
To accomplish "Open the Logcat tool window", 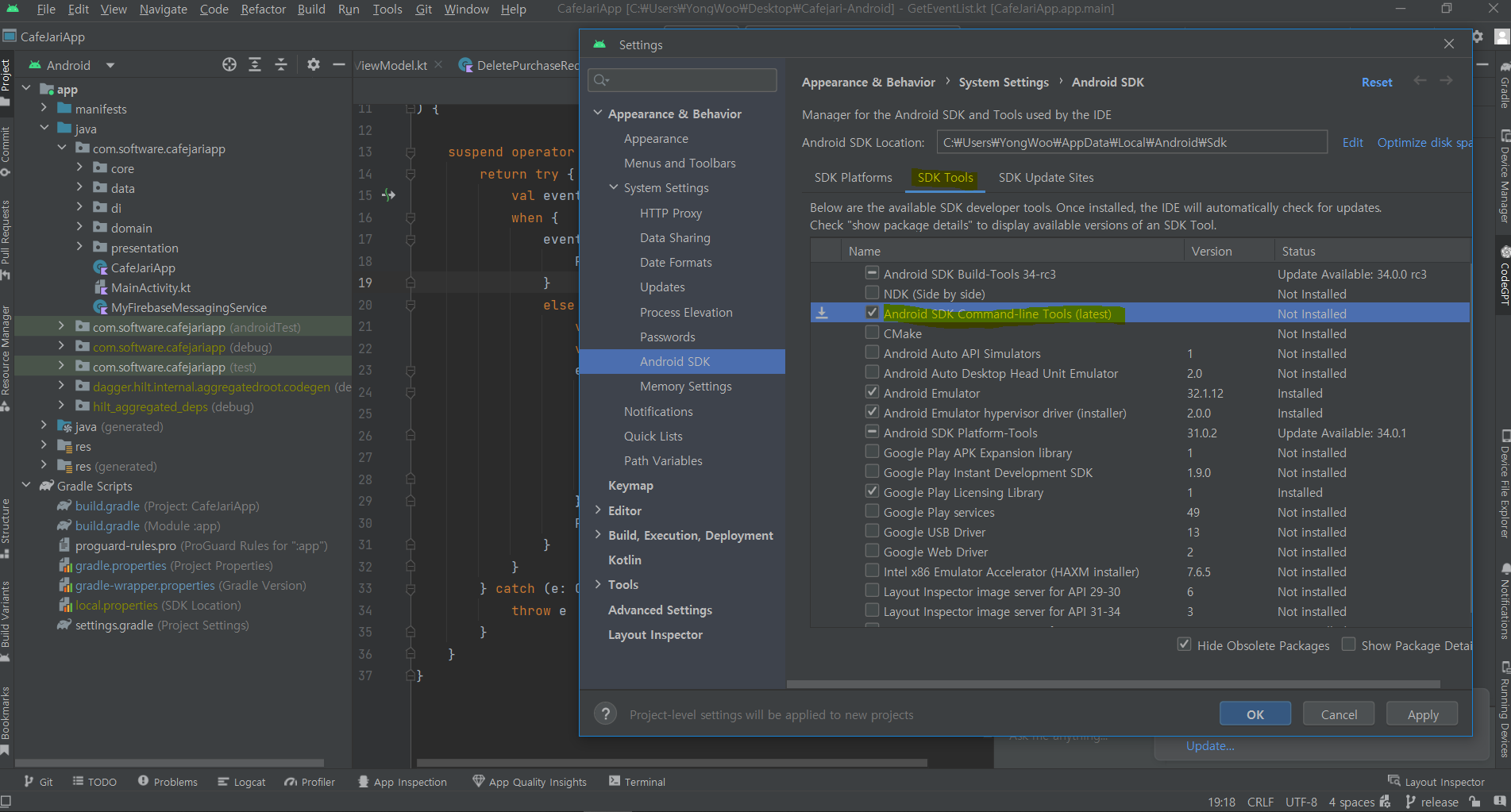I will 241,782.
